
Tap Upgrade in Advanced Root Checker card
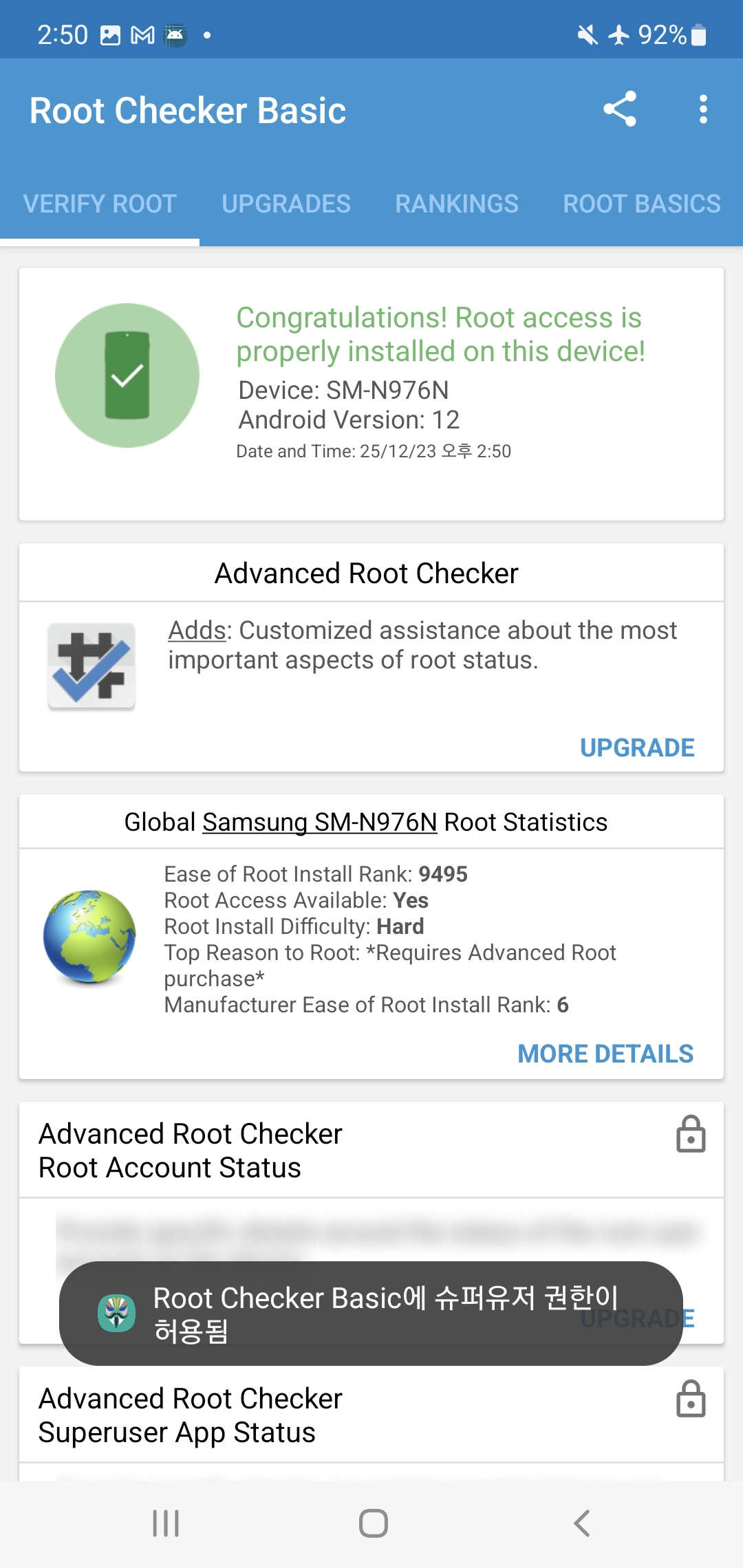click(637, 748)
